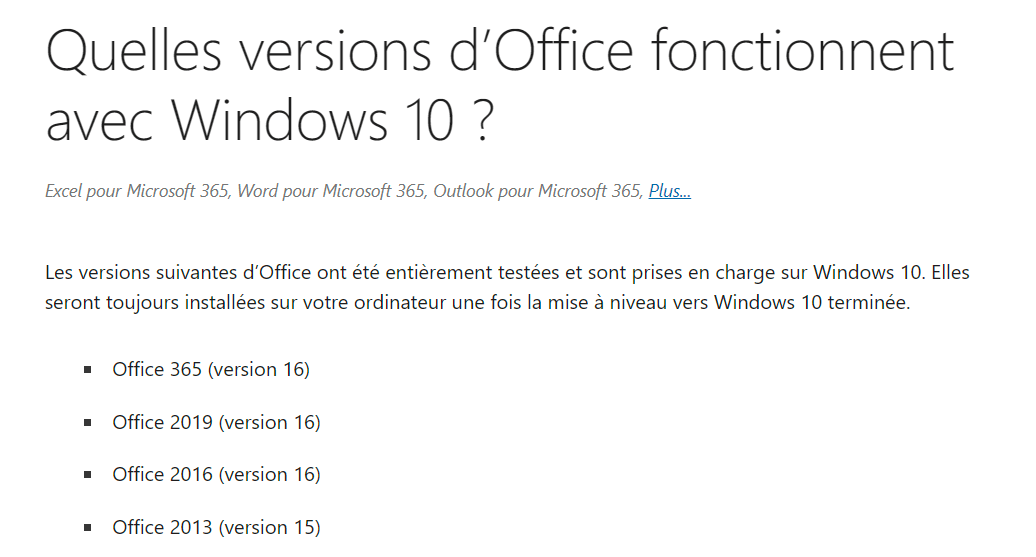Click the bullet square before Office 2016
1036x557 pixels.
pos(88,475)
